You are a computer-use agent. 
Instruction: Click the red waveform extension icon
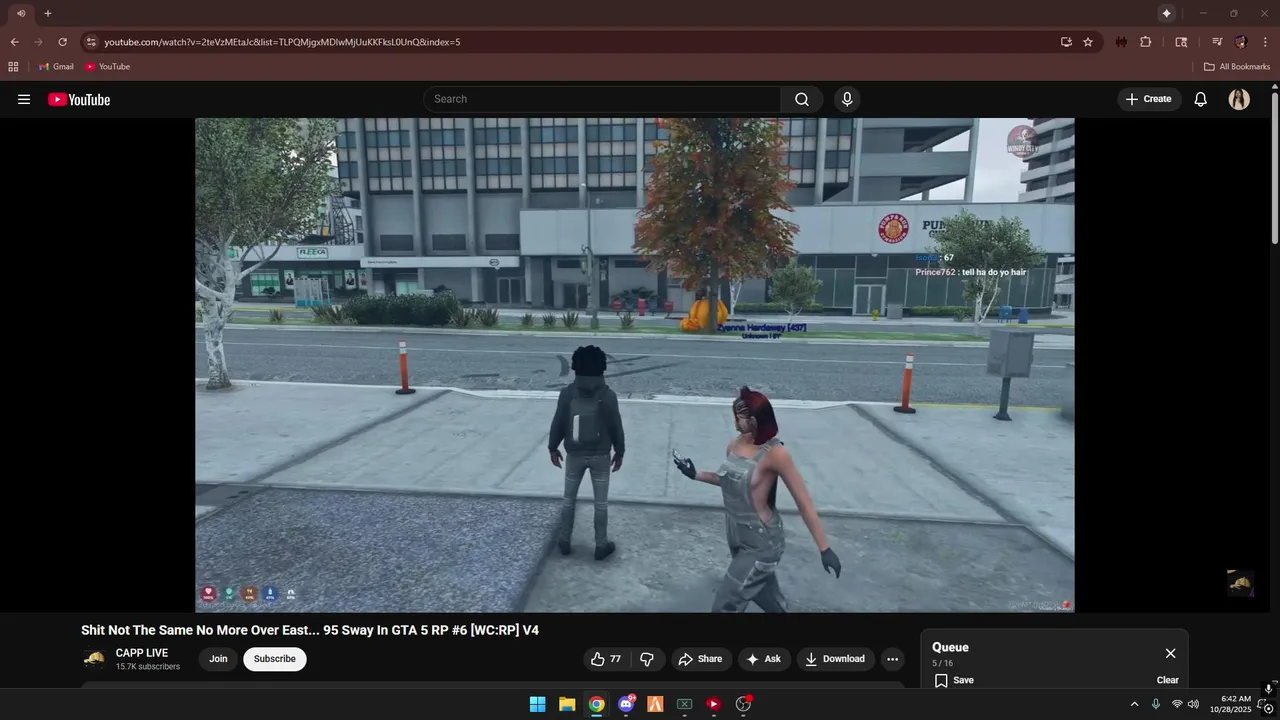1121,42
